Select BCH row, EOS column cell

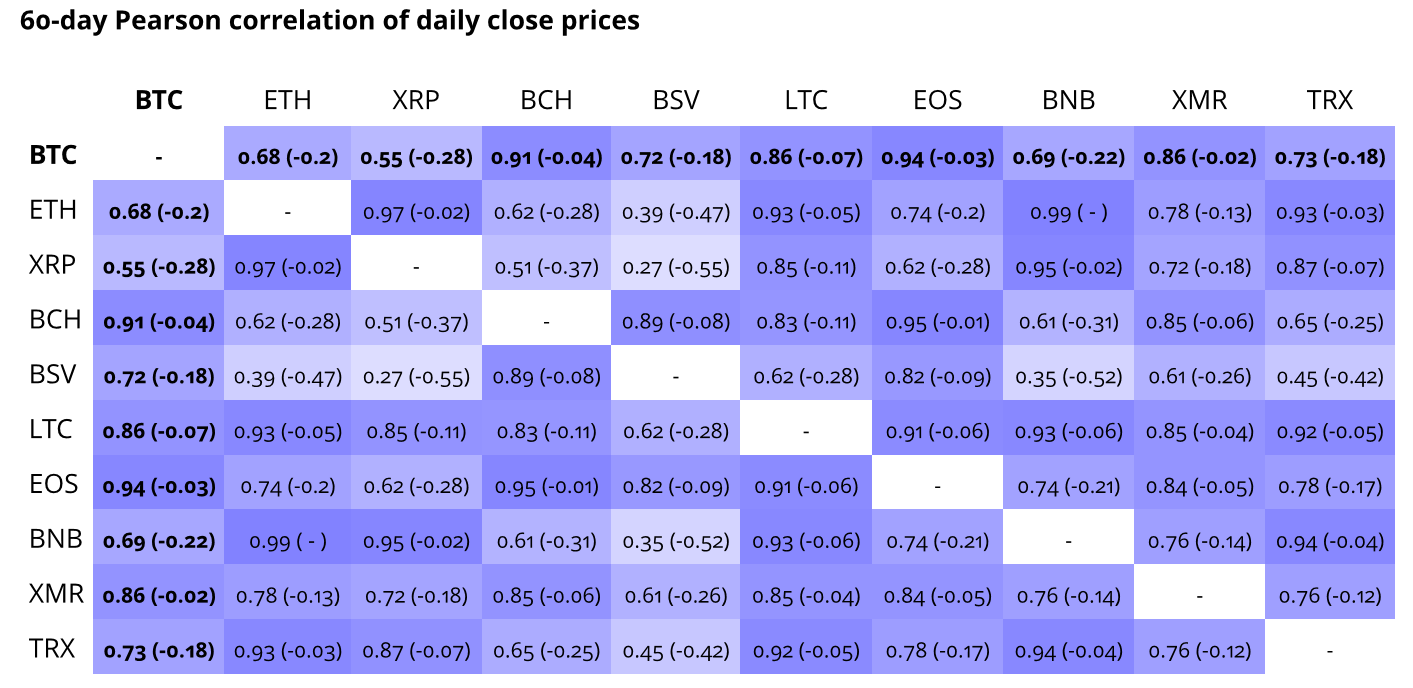click(x=937, y=322)
